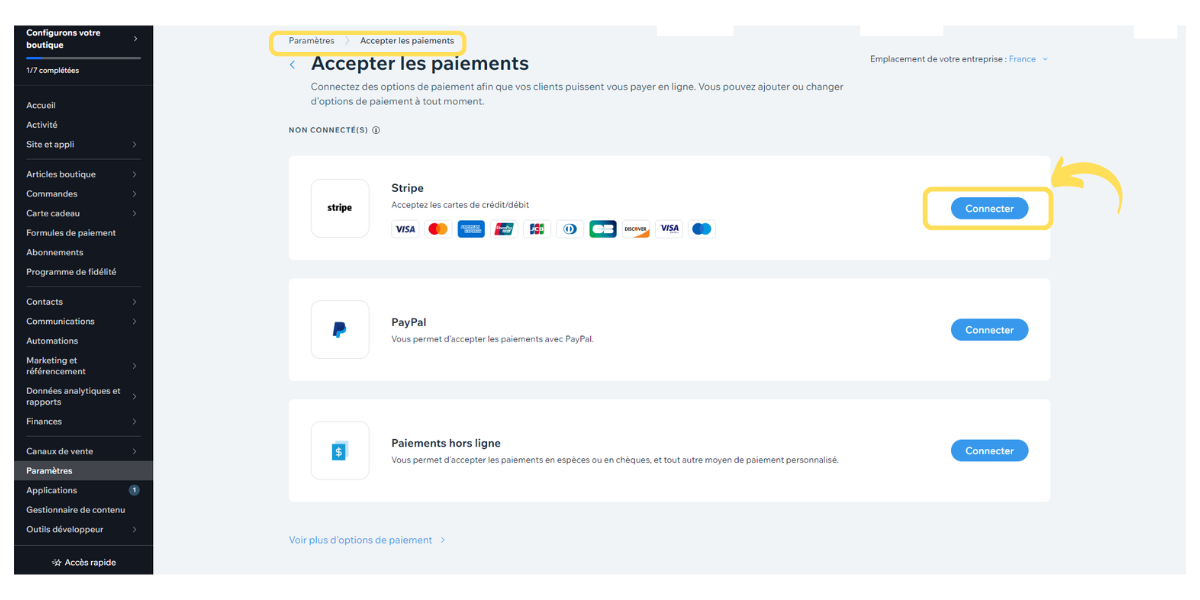Viewport: 1200px width, 600px height.
Task: Open business location France dropdown
Action: pyautogui.click(x=1028, y=59)
